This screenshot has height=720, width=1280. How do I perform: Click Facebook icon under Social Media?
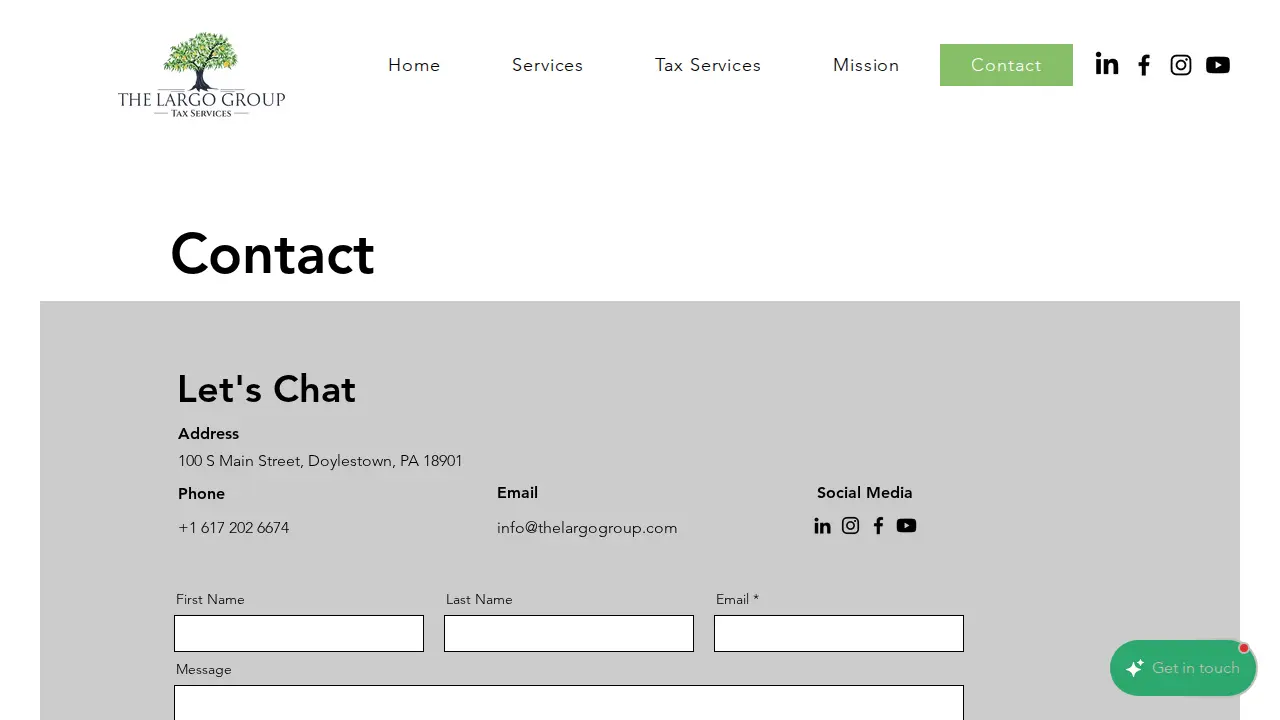878,526
